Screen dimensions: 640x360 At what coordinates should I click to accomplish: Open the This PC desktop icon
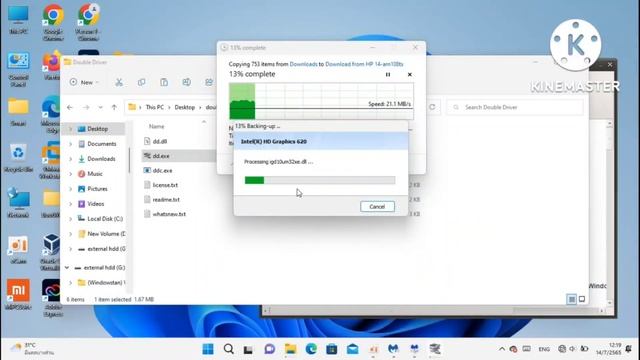(18, 20)
